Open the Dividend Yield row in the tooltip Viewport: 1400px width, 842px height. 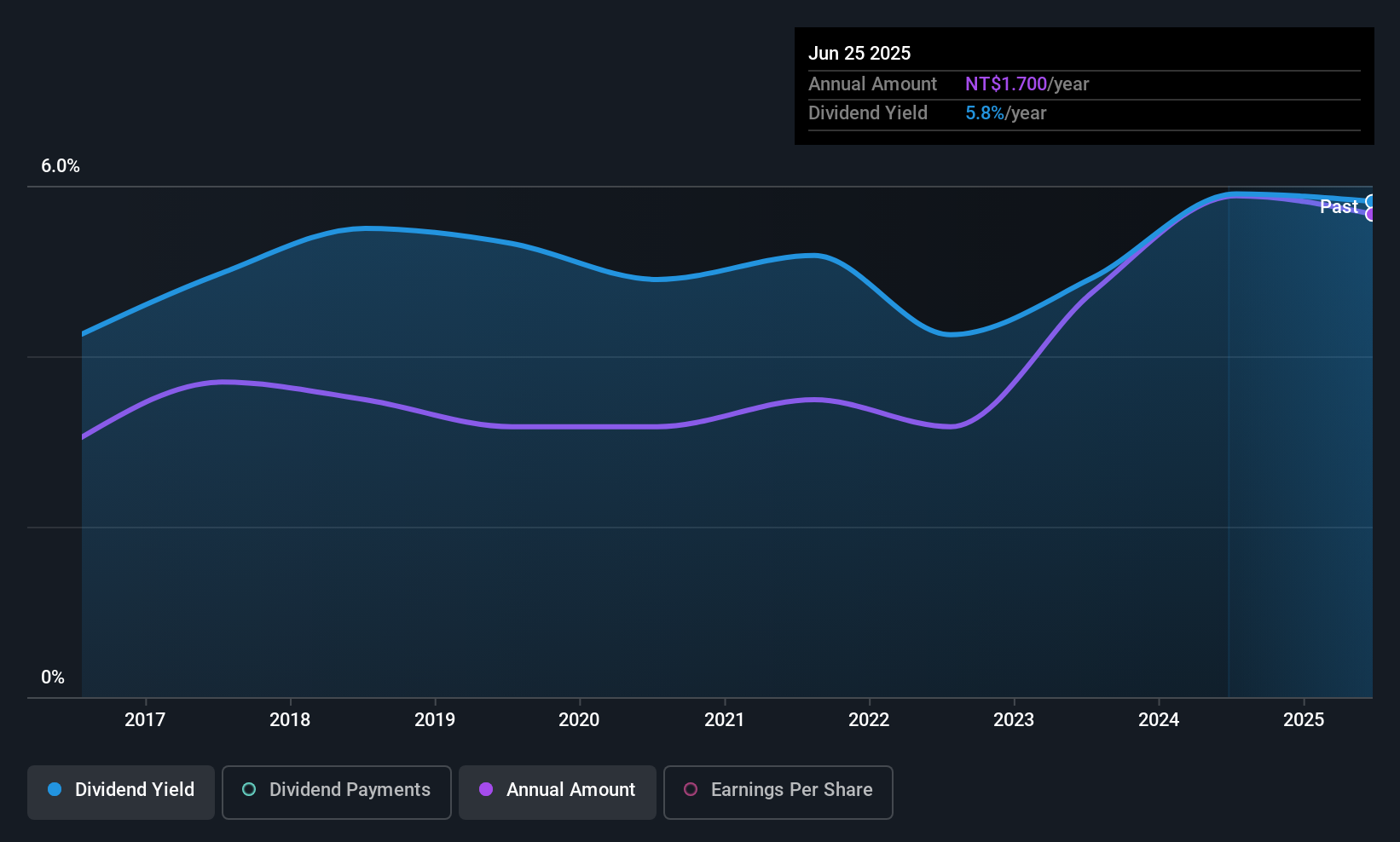click(868, 112)
